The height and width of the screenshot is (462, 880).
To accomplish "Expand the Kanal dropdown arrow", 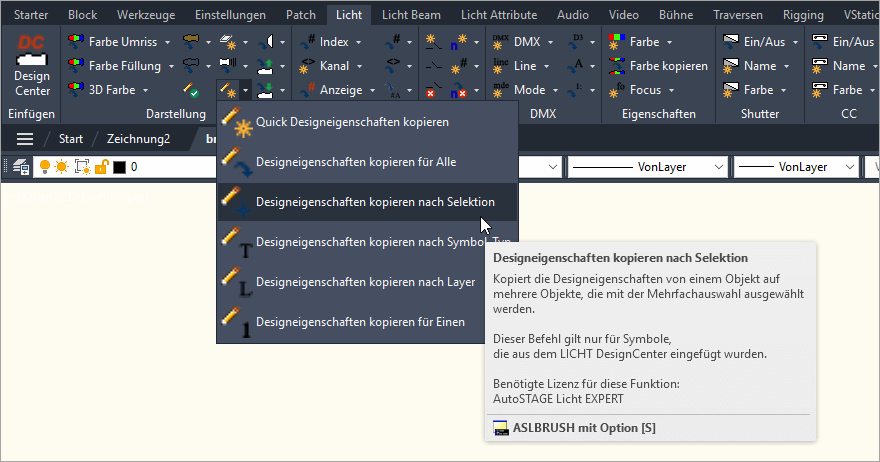I will point(359,66).
